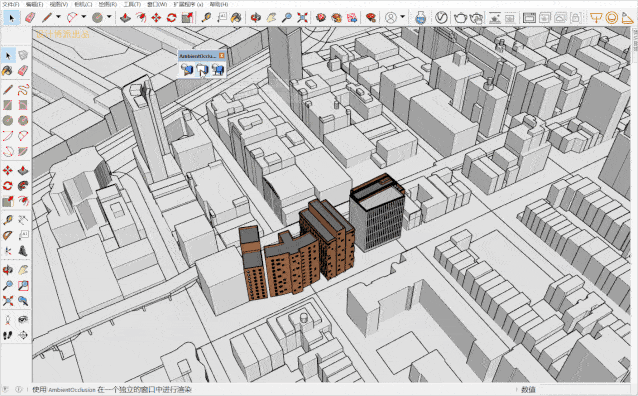This screenshot has height=396, width=638.
Task: Click the Zoom Extents icon in top toolbar
Action: [x=302, y=18]
